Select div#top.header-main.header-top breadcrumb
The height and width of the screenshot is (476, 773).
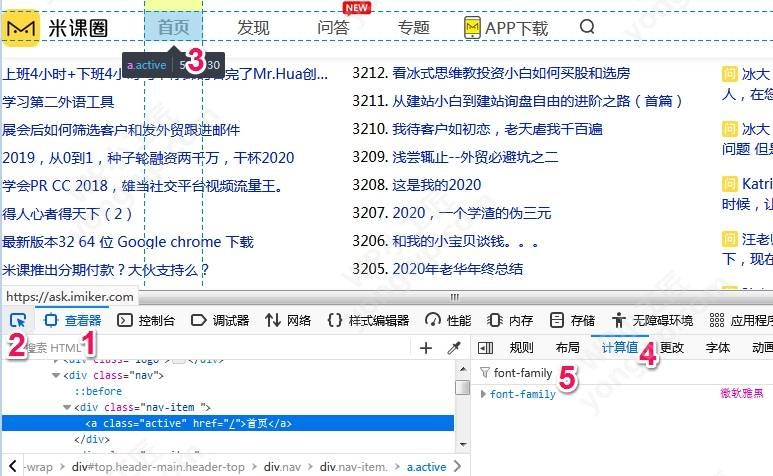tap(158, 467)
